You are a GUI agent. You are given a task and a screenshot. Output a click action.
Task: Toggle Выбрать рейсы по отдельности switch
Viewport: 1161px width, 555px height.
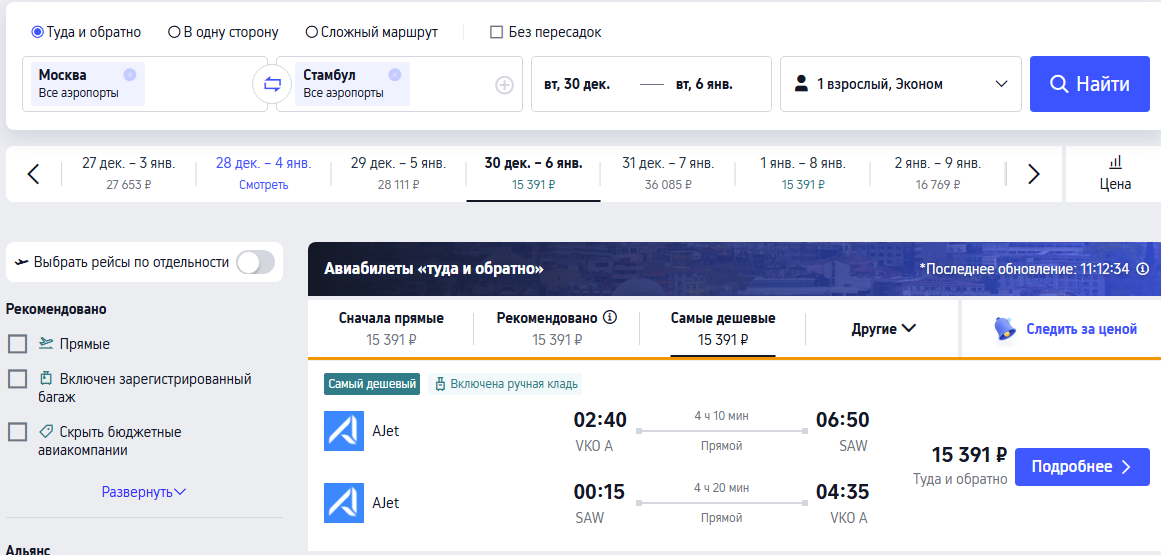click(255, 262)
